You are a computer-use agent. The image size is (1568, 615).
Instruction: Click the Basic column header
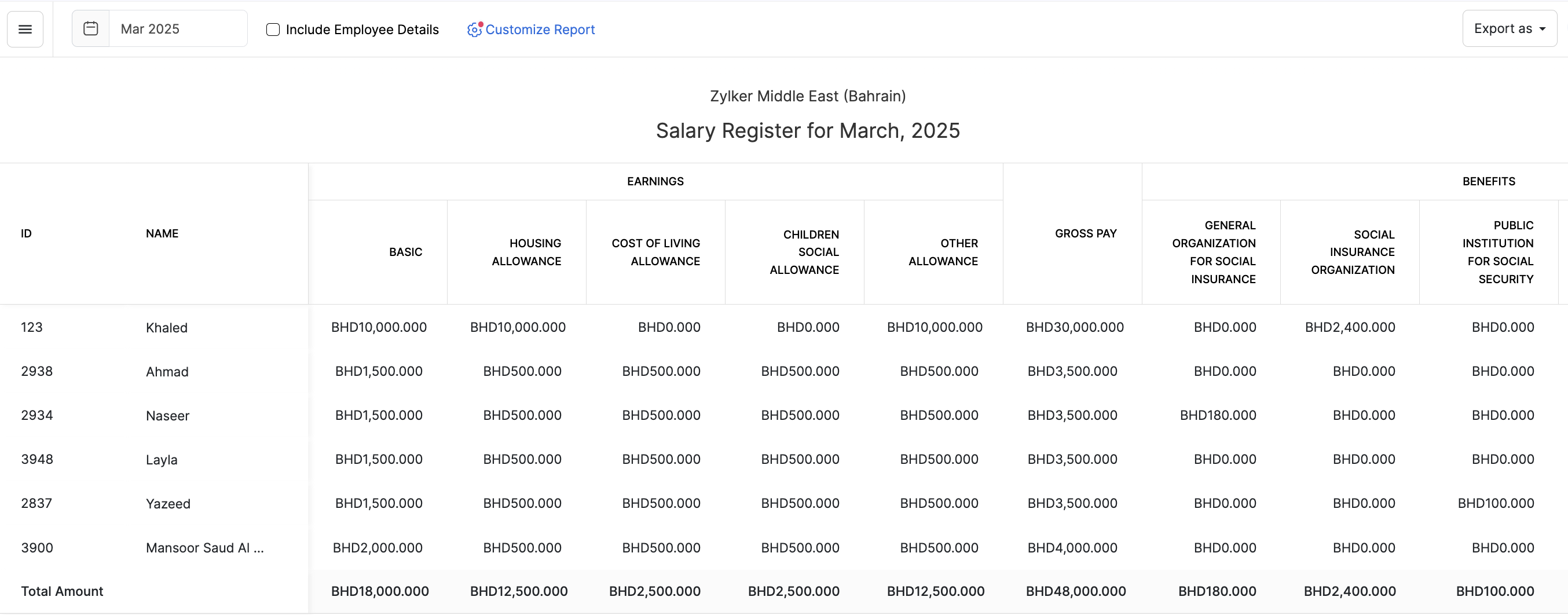[x=405, y=252]
